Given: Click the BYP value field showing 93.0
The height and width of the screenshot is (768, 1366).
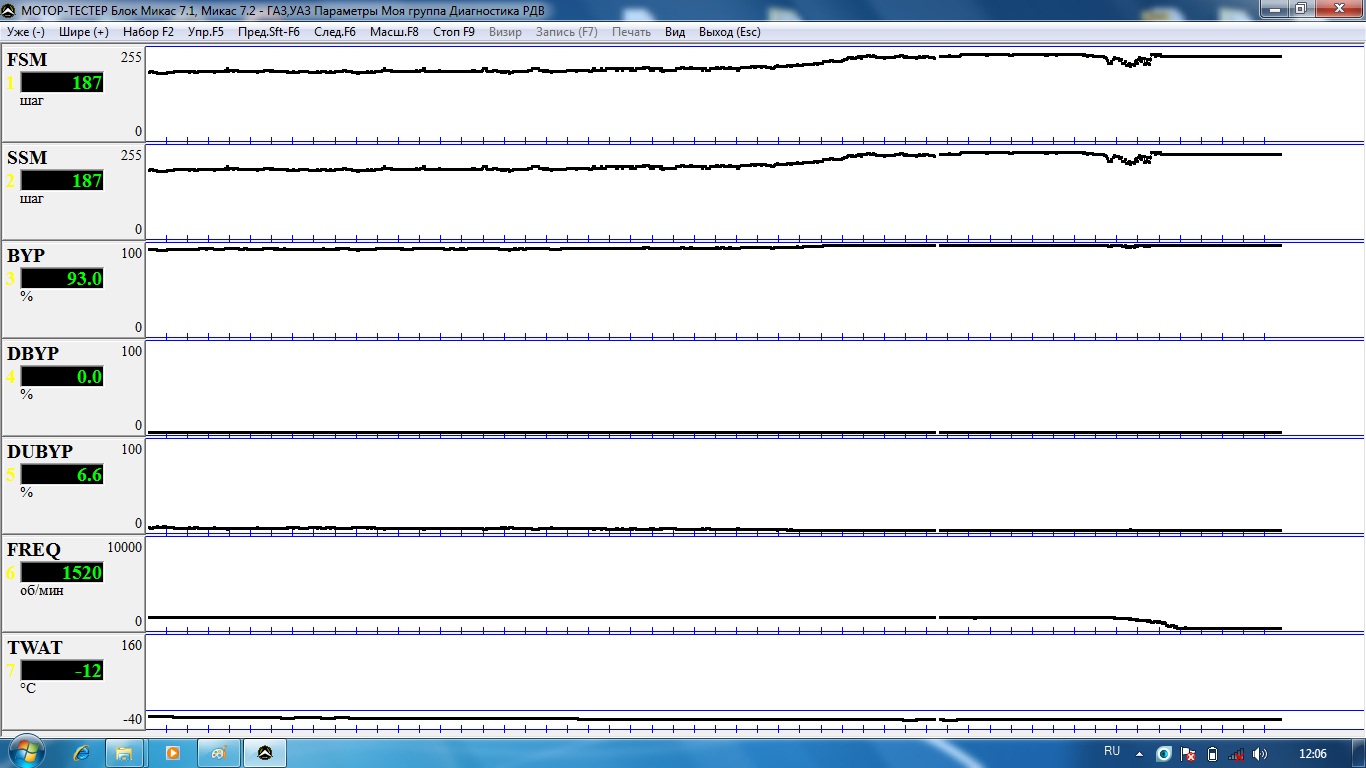Looking at the screenshot, I should tap(62, 279).
